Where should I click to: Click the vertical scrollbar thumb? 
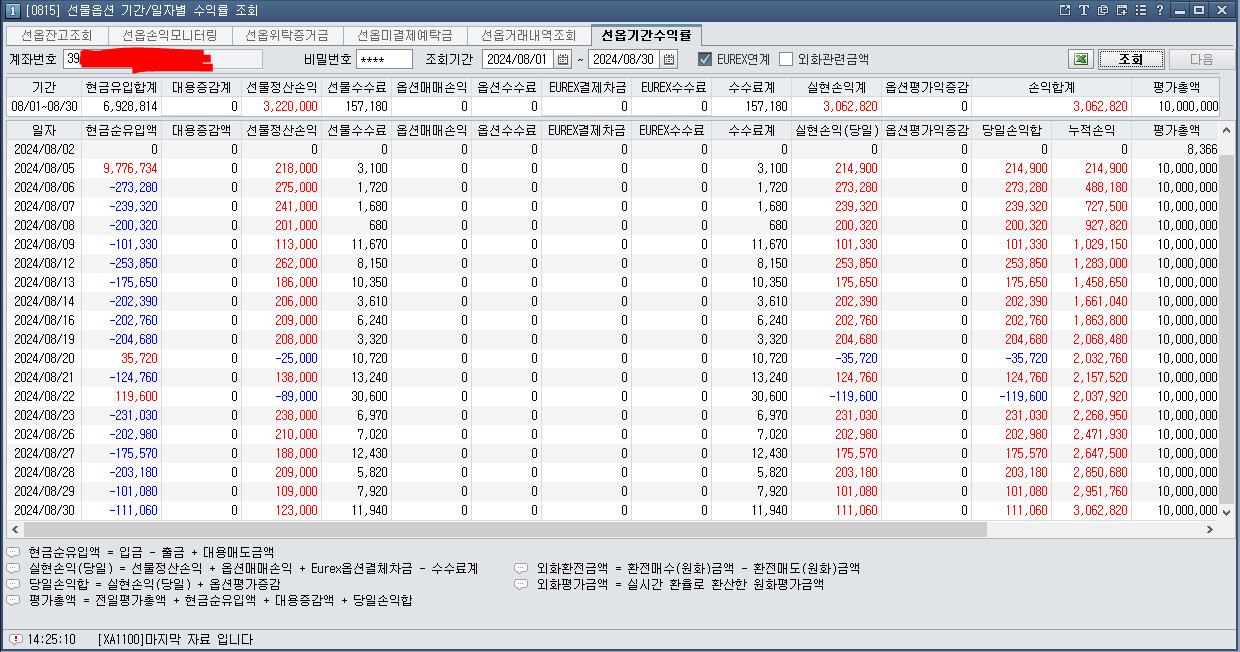click(1227, 327)
